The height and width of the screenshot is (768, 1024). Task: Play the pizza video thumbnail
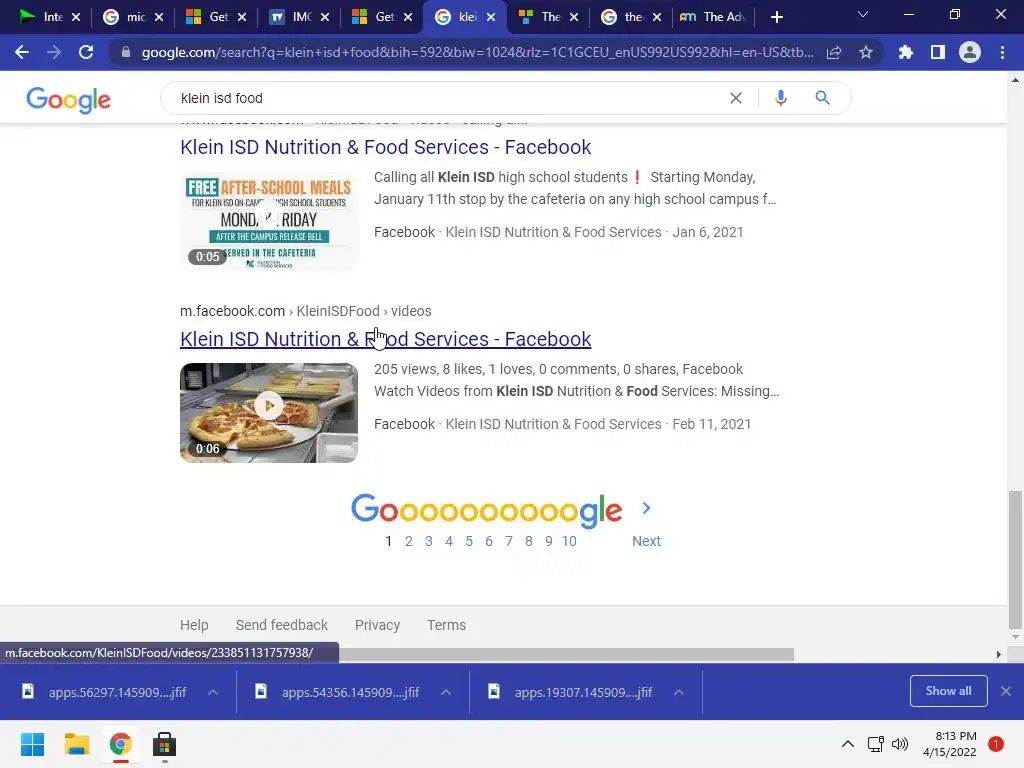click(x=269, y=413)
